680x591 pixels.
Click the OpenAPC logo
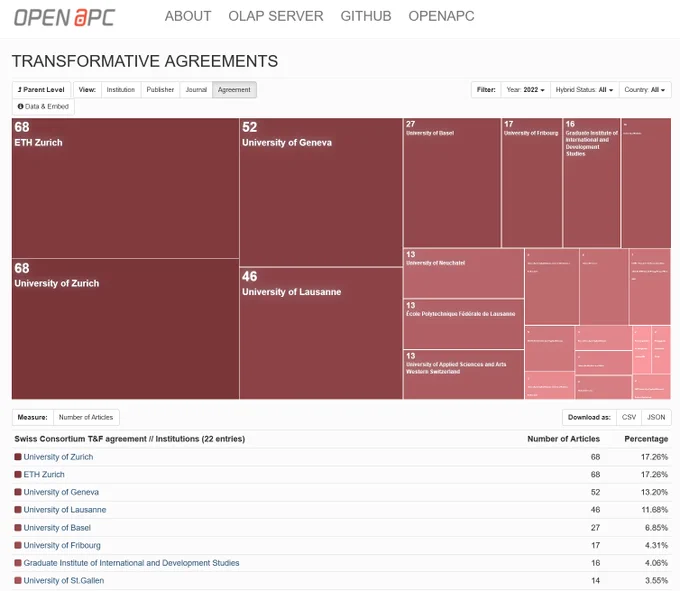[64, 17]
